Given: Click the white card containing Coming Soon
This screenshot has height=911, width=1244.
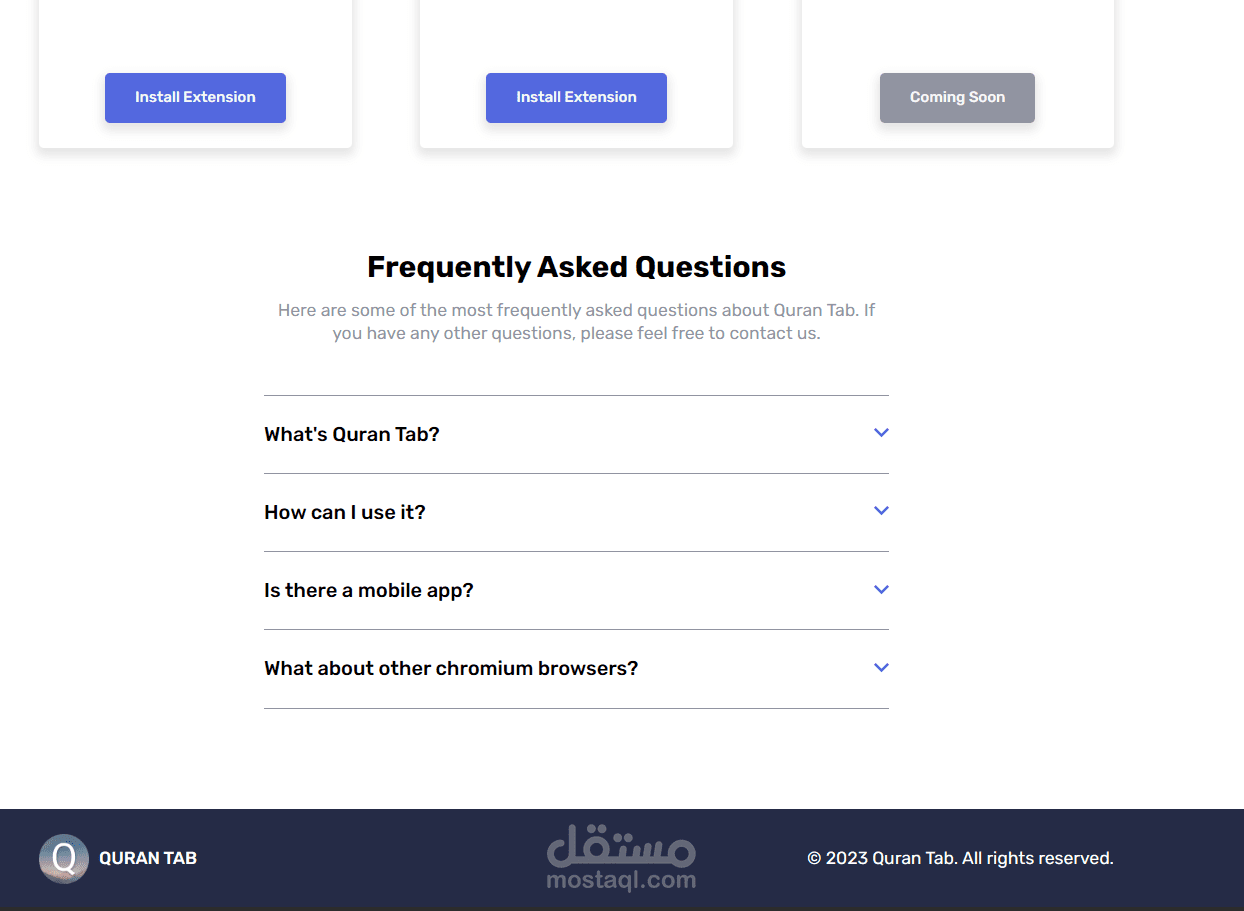Looking at the screenshot, I should click(957, 35).
